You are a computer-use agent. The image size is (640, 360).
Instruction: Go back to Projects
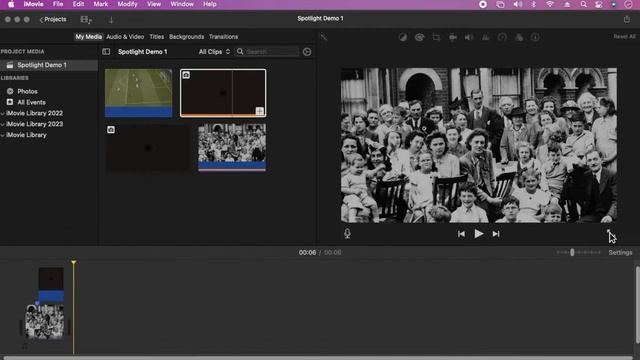pyautogui.click(x=53, y=19)
